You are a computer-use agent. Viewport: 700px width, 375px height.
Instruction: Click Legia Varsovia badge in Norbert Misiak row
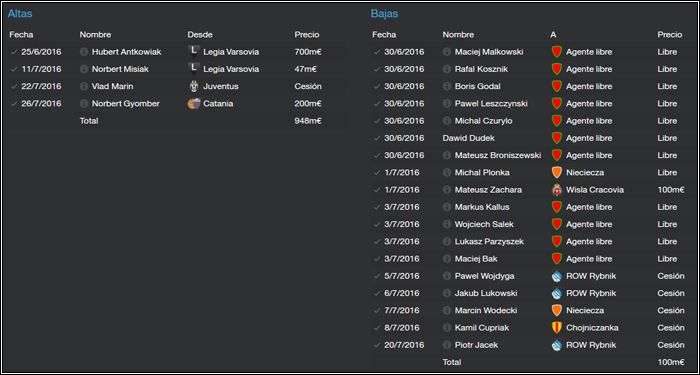(193, 69)
